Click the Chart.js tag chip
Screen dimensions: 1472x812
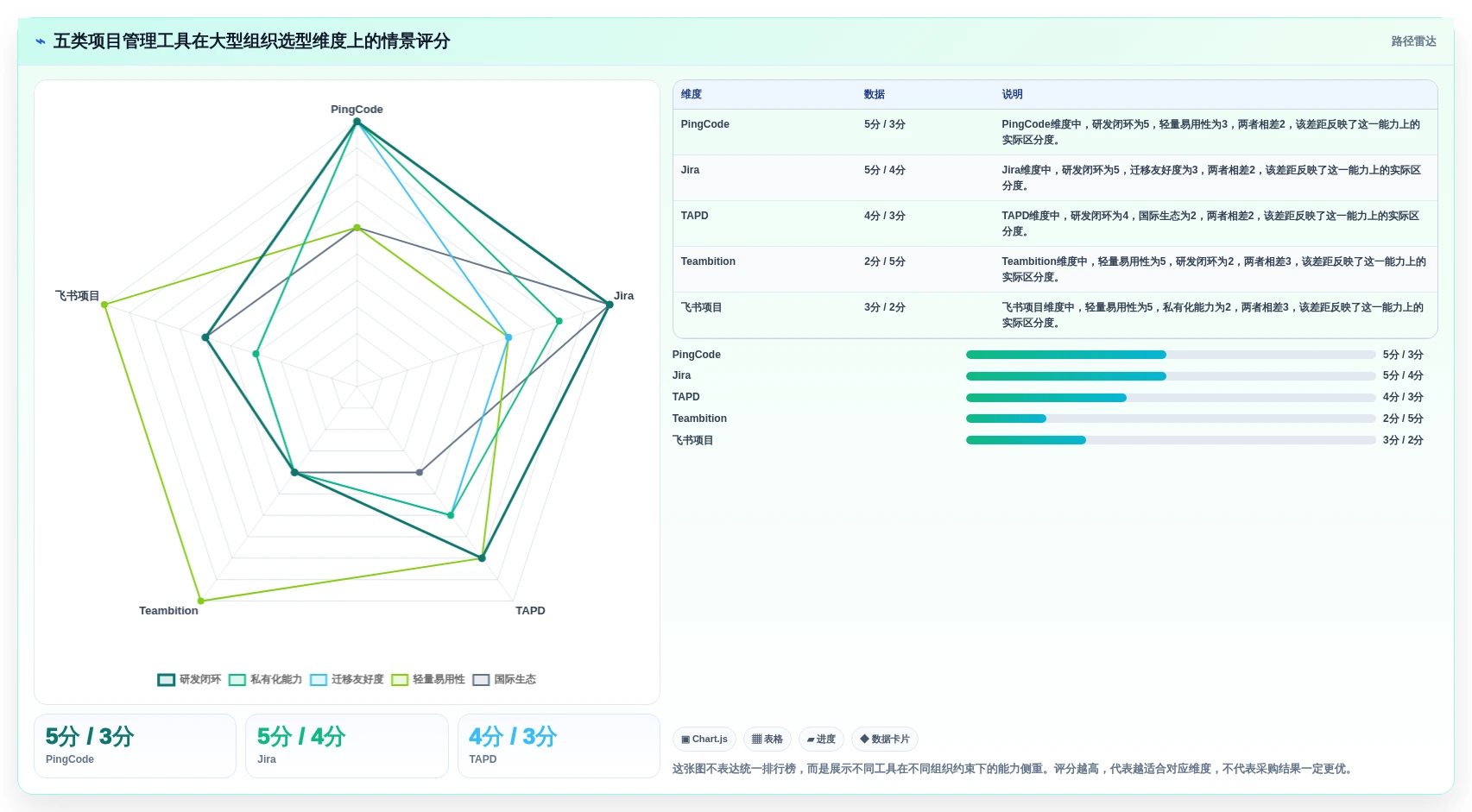(x=704, y=740)
